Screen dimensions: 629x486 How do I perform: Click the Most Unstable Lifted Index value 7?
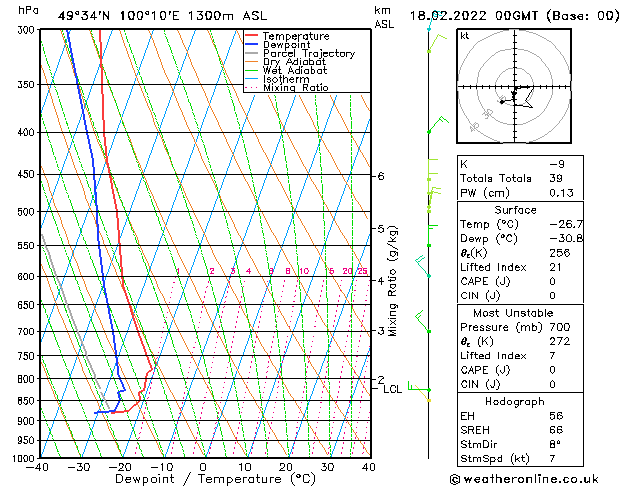[x=552, y=356]
